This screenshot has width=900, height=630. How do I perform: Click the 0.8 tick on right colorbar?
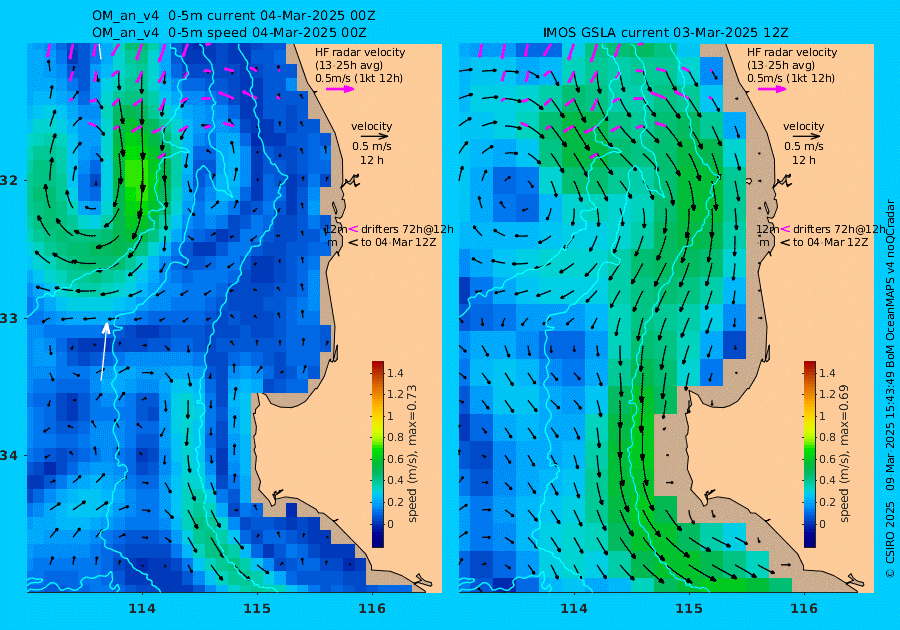pyautogui.click(x=827, y=437)
